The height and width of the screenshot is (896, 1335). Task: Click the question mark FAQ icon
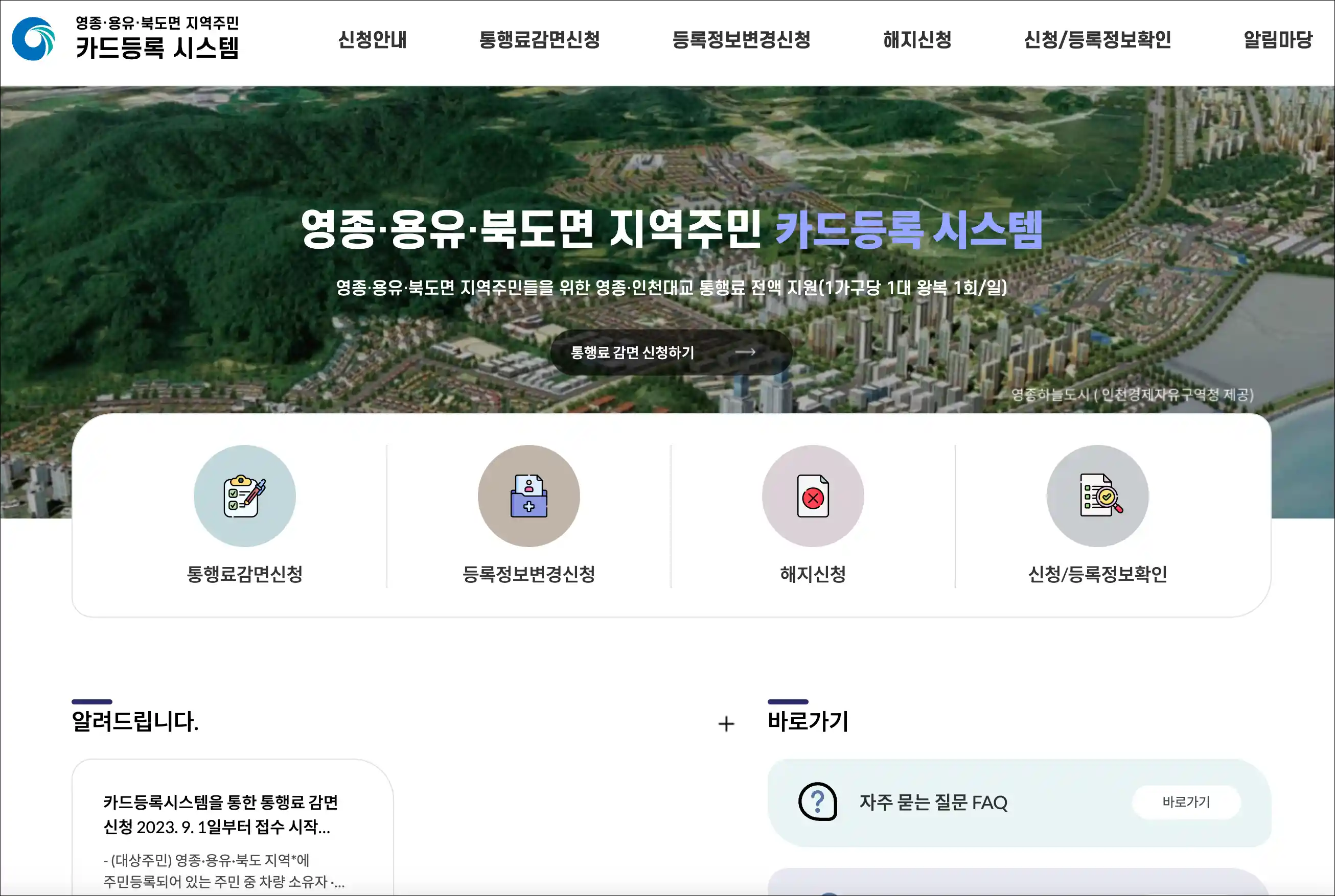[x=818, y=801]
